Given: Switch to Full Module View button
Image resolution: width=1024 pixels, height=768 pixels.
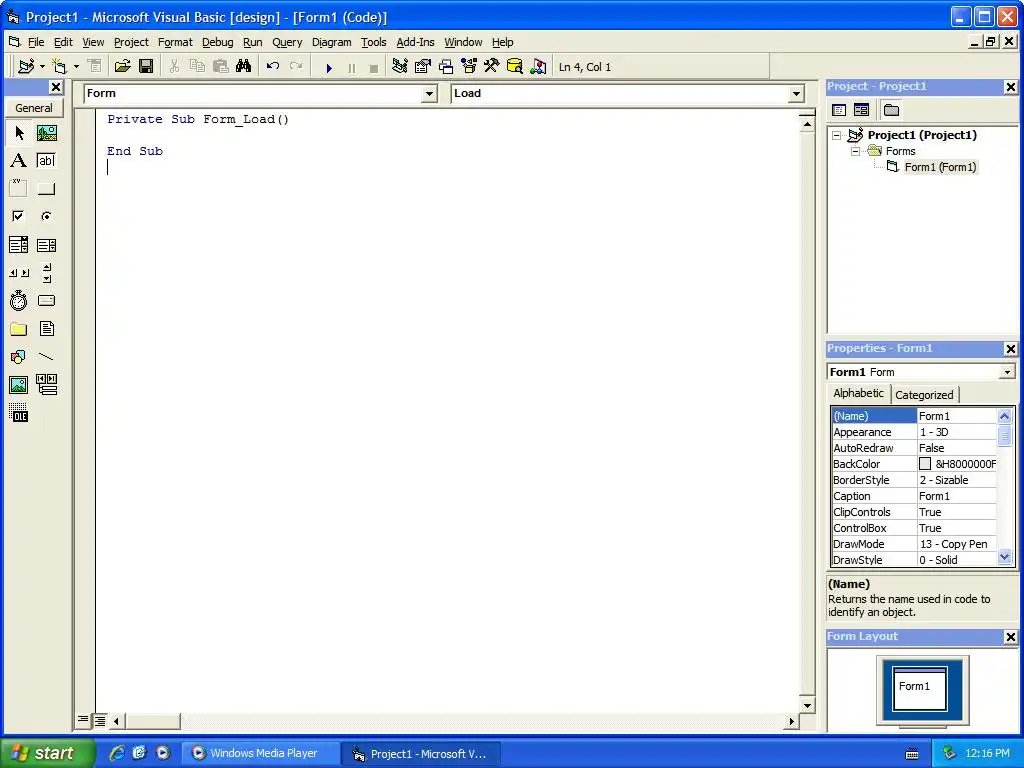Looking at the screenshot, I should (100, 721).
